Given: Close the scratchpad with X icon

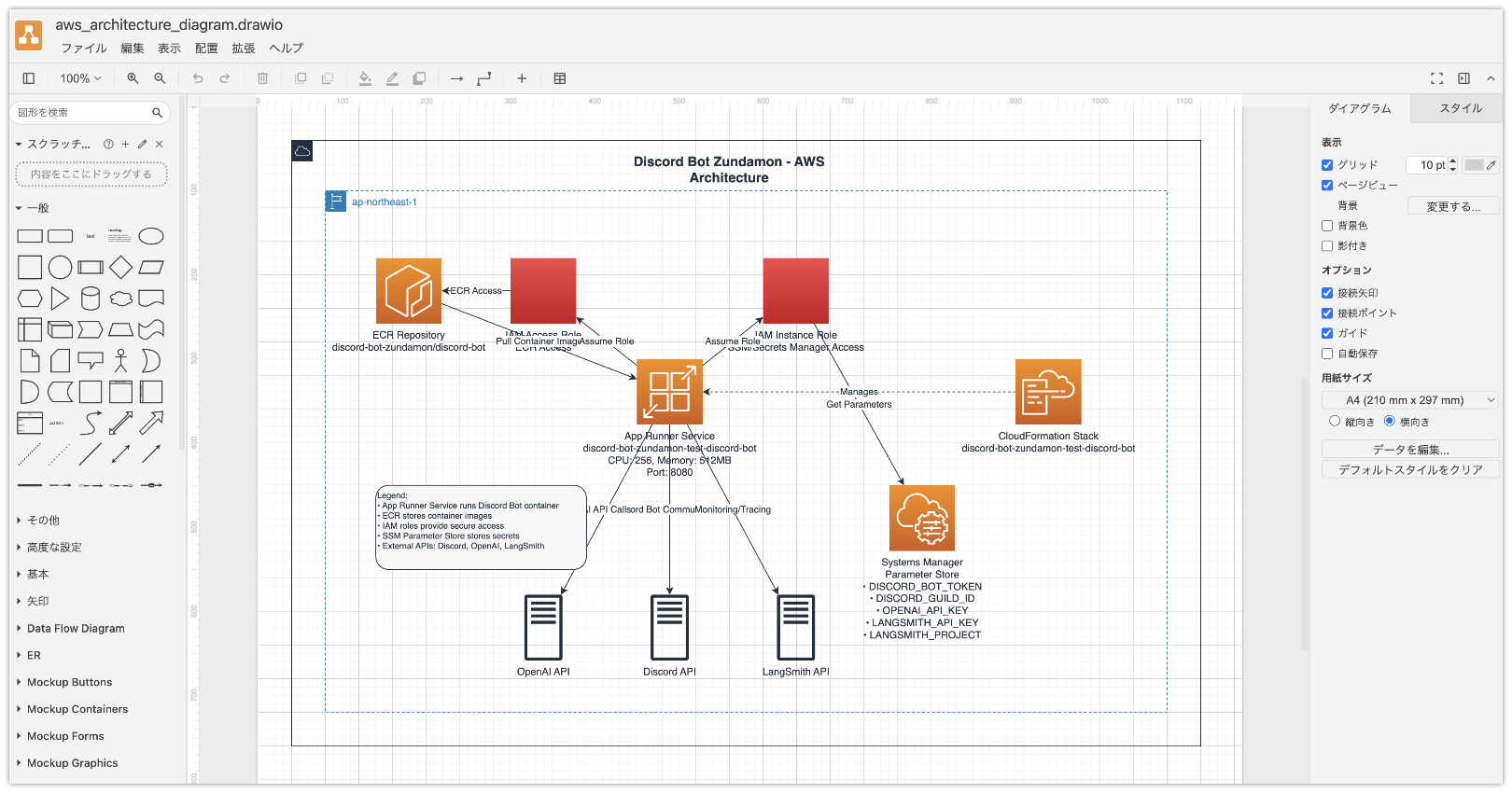Looking at the screenshot, I should pos(160,144).
